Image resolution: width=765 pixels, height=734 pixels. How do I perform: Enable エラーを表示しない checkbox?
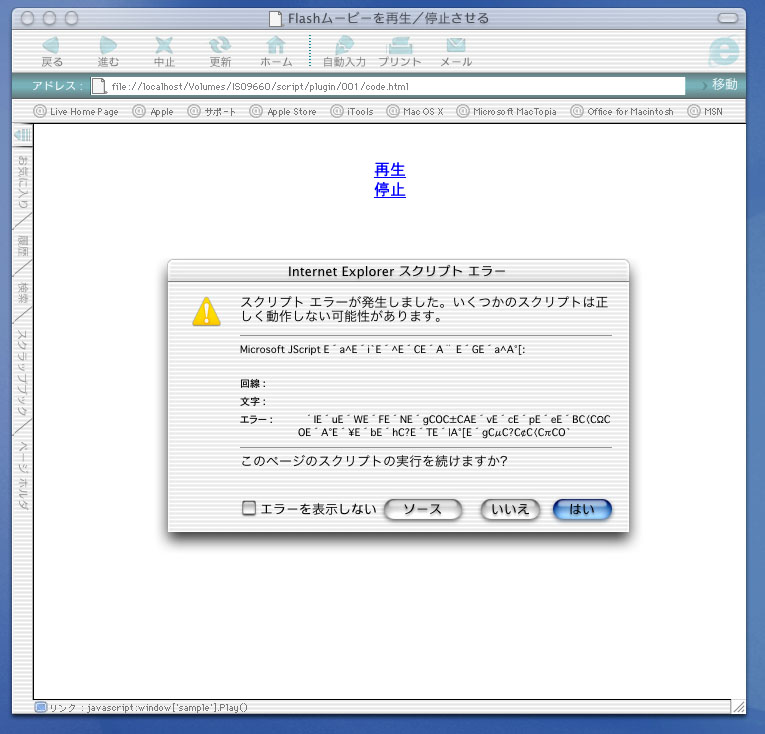[249, 508]
